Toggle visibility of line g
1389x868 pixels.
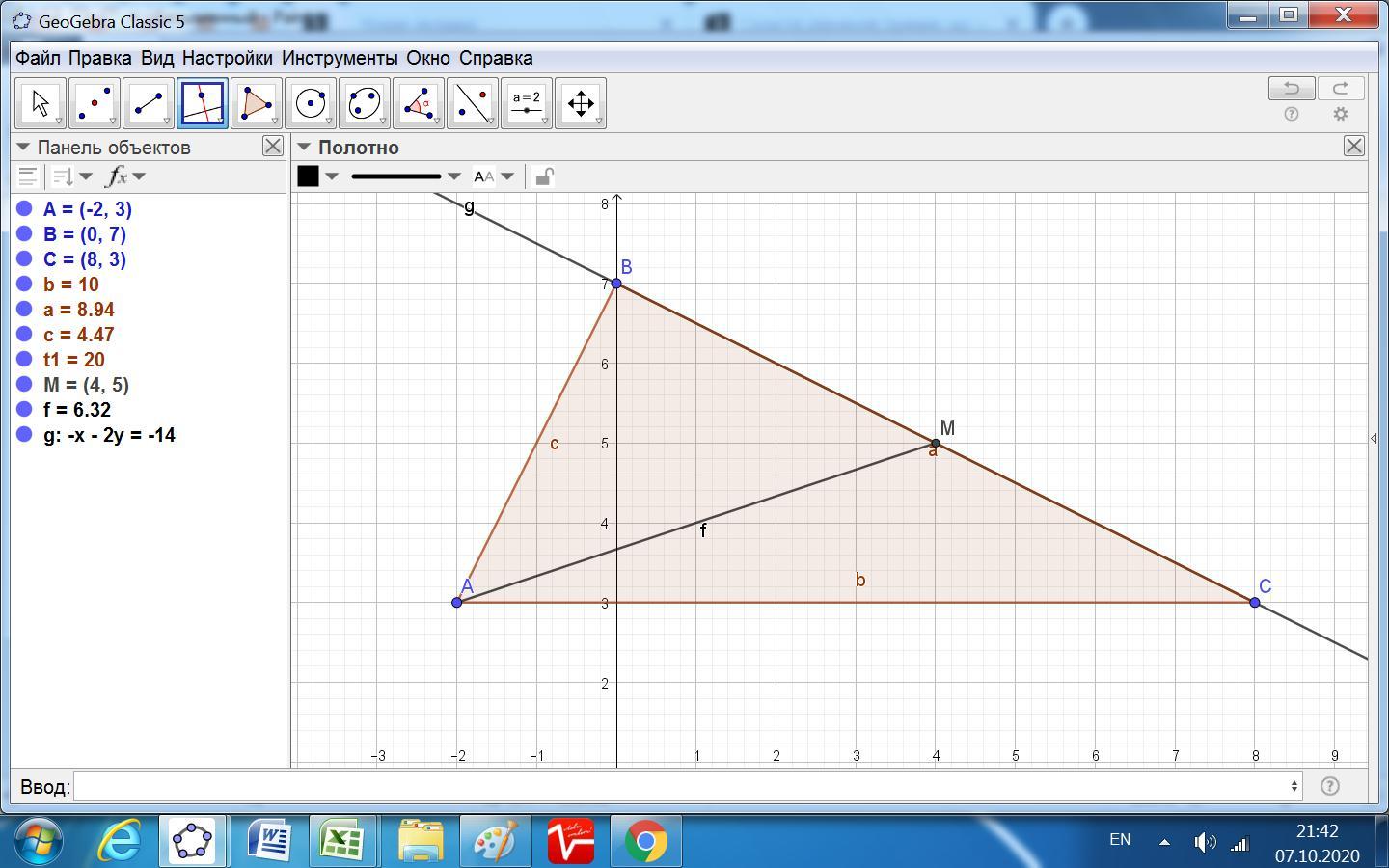25,435
